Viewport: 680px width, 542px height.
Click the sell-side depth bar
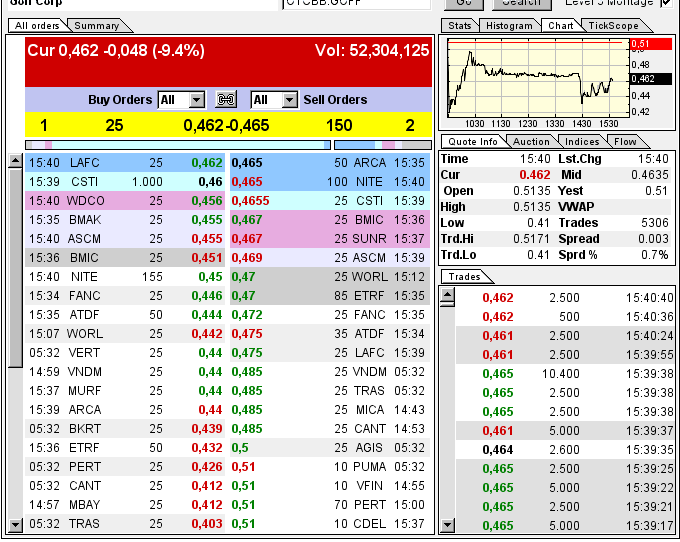point(383,145)
